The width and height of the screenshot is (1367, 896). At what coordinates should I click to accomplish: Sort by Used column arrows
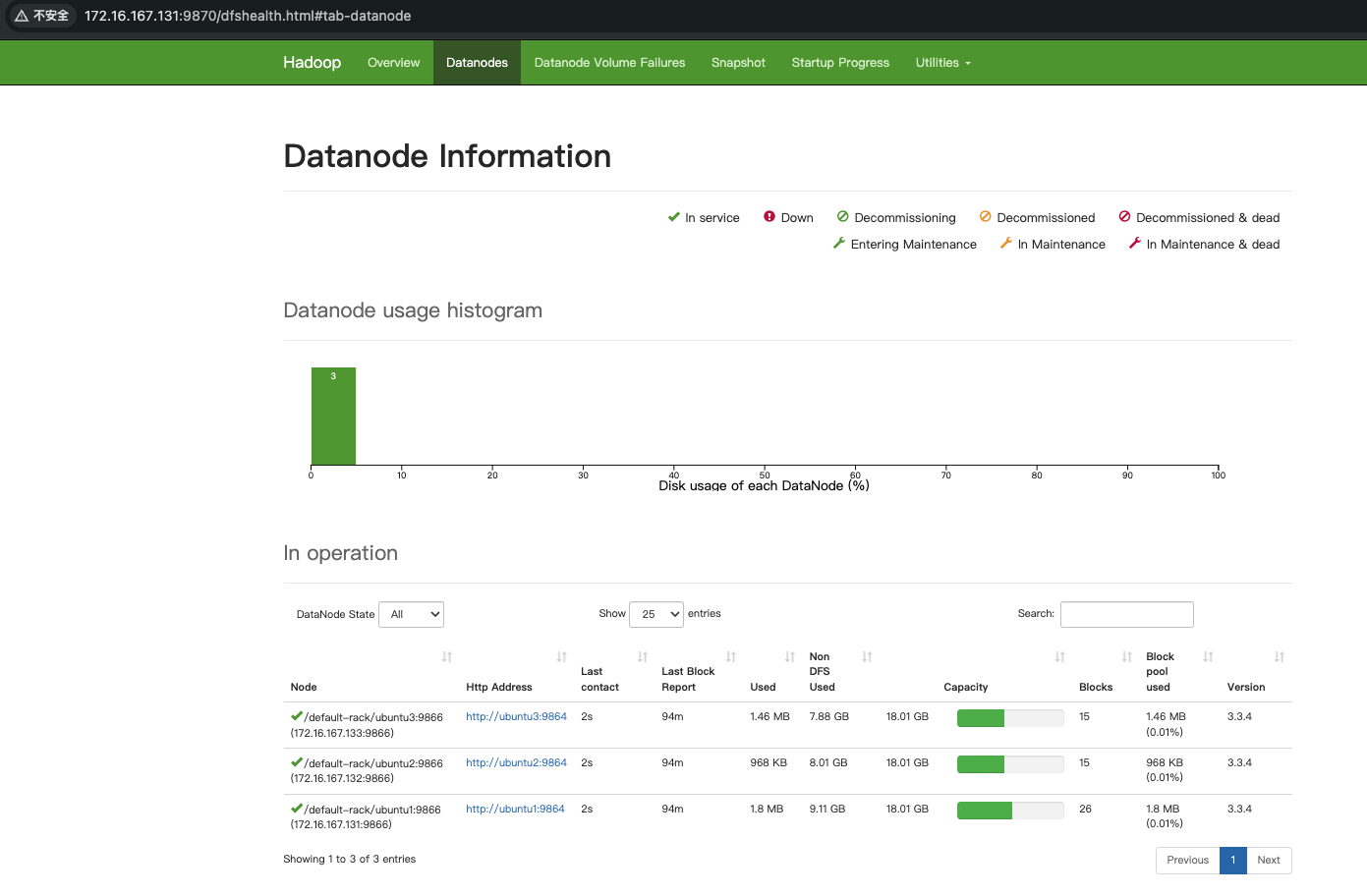(x=790, y=656)
